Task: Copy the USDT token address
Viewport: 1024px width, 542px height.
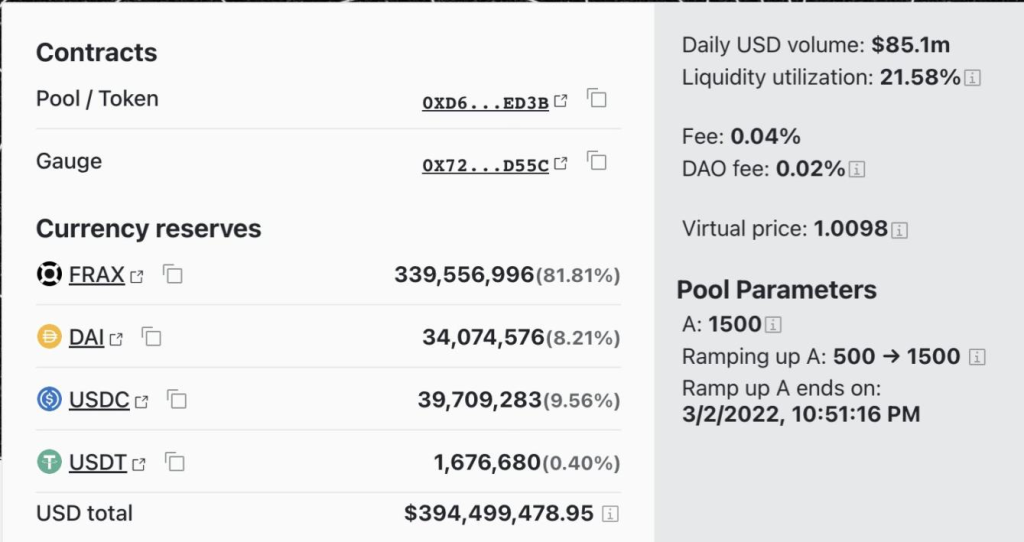Action: pyautogui.click(x=174, y=462)
